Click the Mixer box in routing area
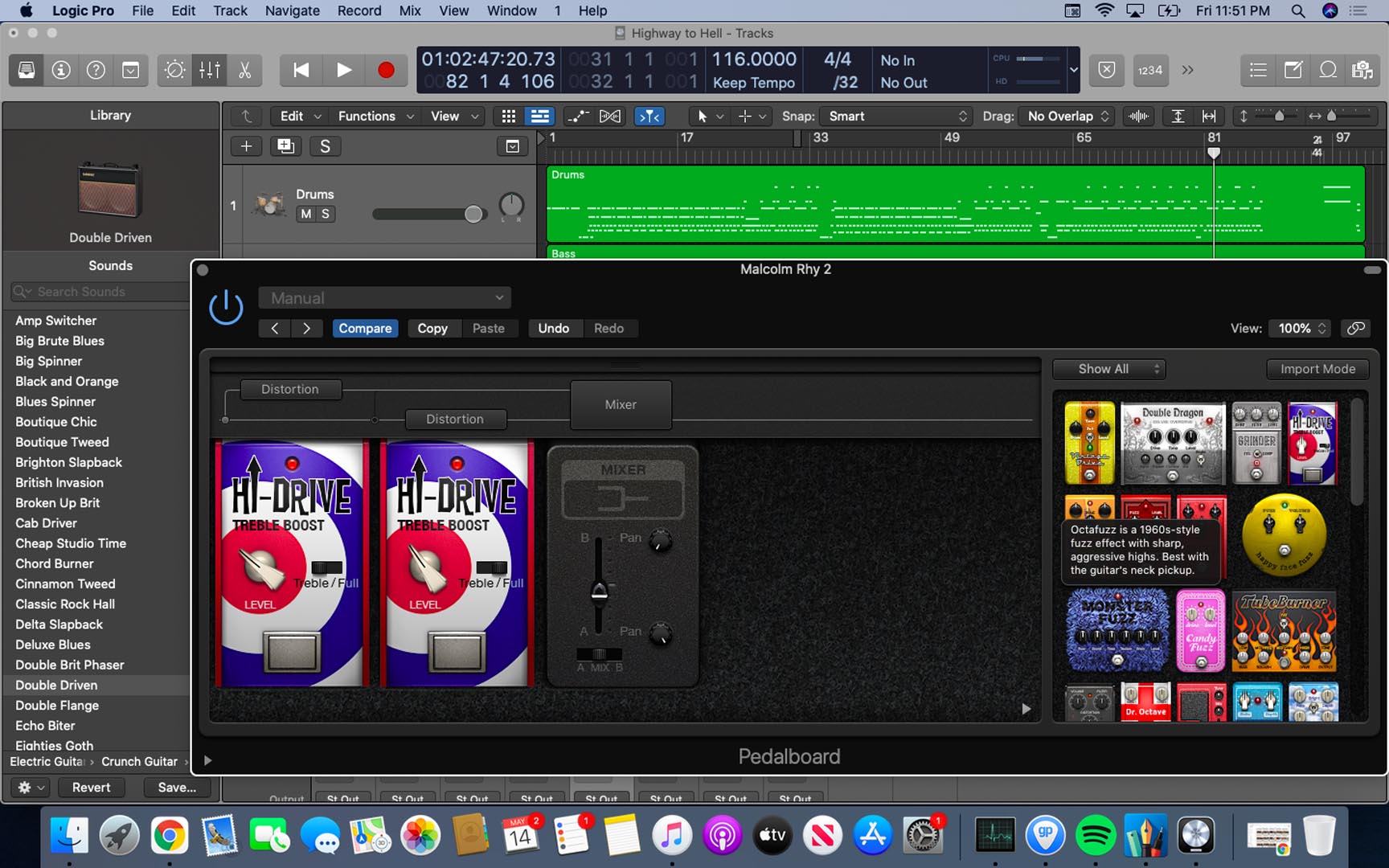Screen dimensions: 1389x868 pyautogui.click(x=621, y=405)
